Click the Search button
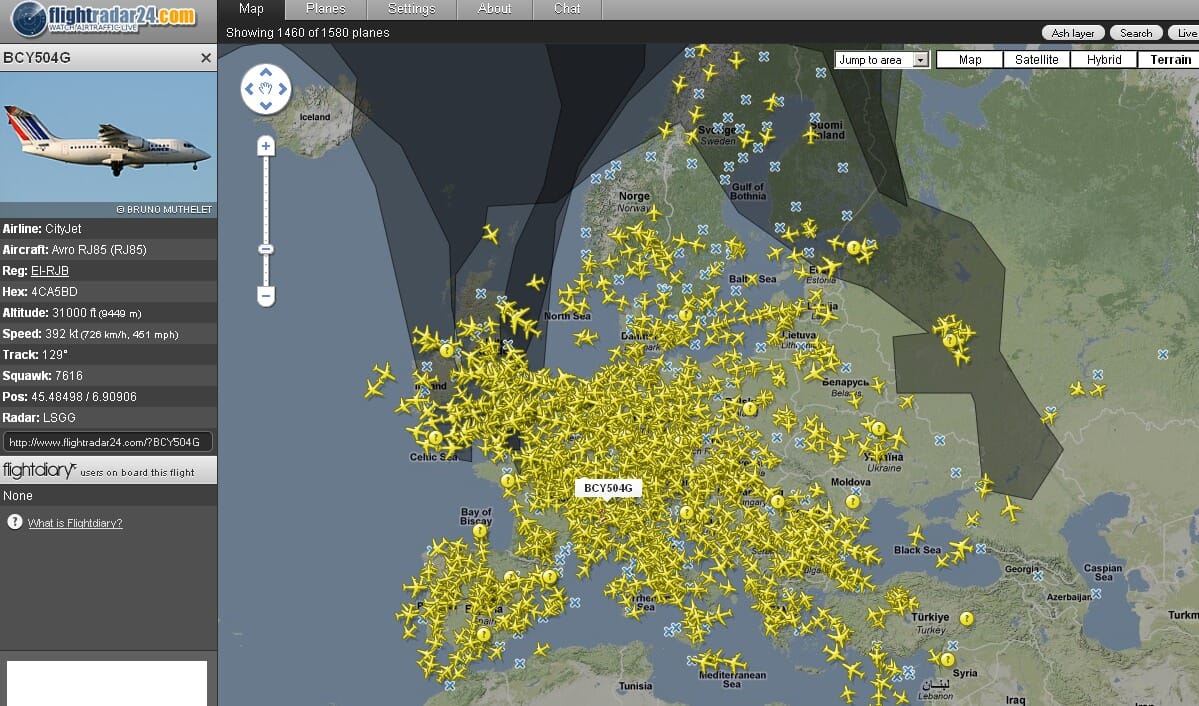Viewport: 1199px width, 706px height. pos(1136,33)
